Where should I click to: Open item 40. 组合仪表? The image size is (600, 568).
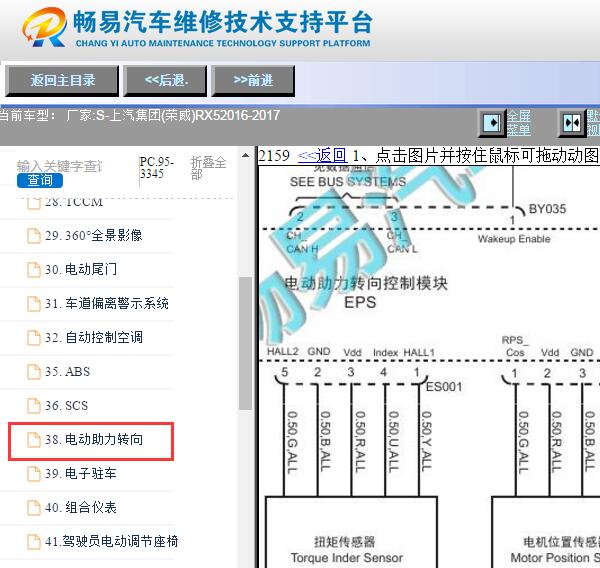point(81,508)
